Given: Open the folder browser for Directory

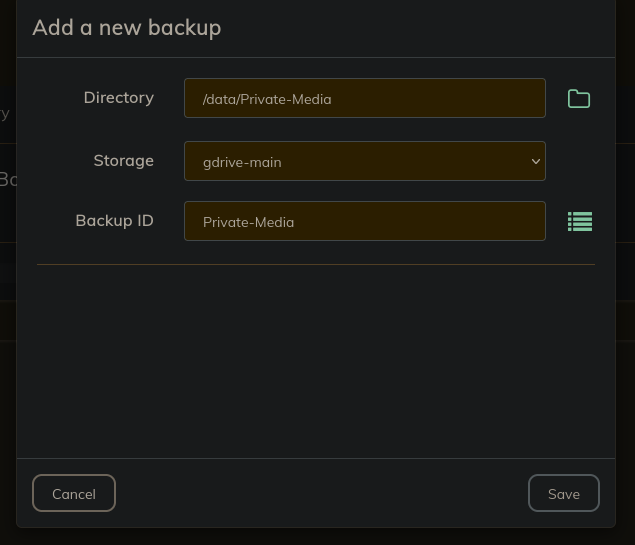Looking at the screenshot, I should (579, 99).
